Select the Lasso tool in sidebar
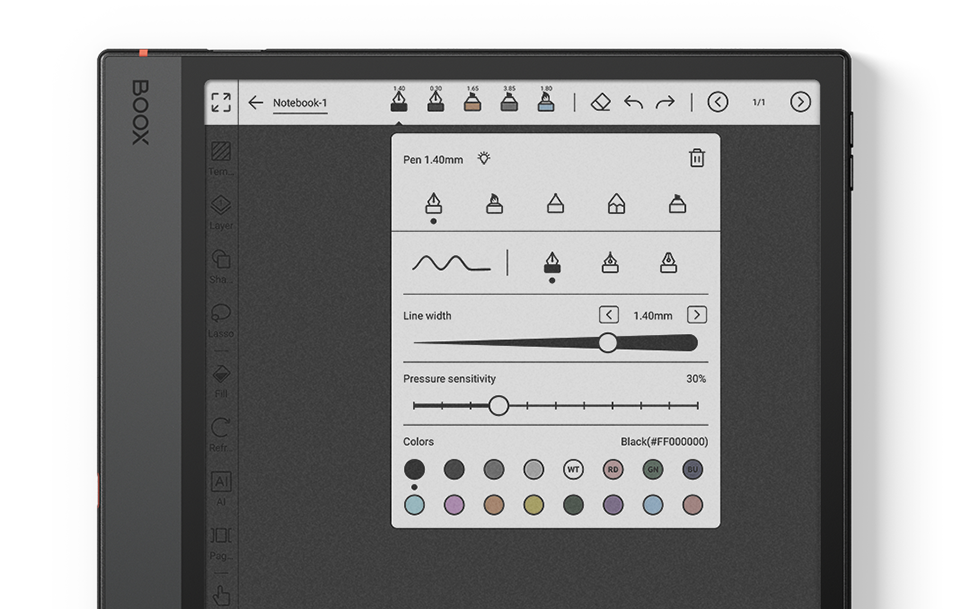This screenshot has height=609, width=960. point(221,319)
